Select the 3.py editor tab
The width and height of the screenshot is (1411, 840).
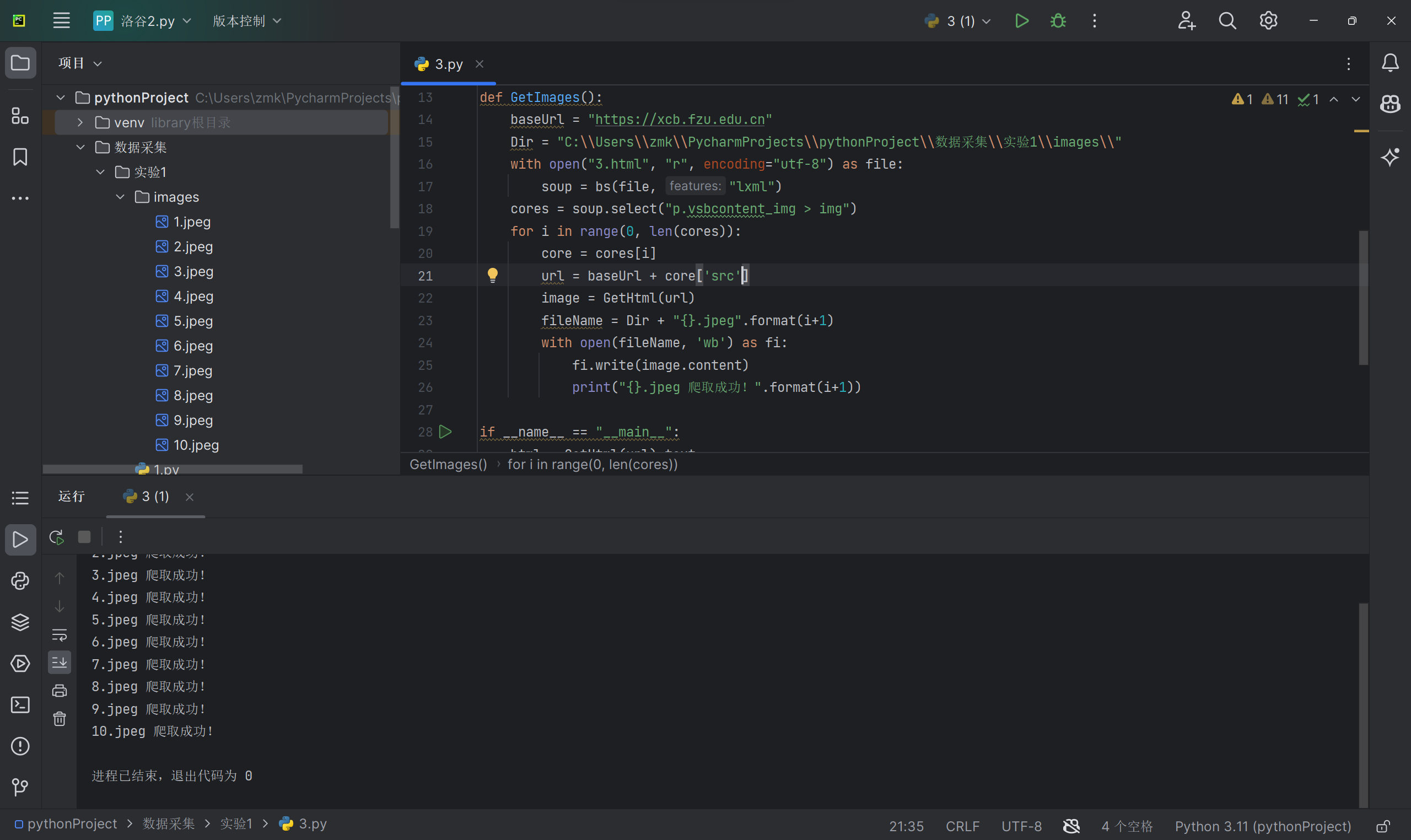448,64
